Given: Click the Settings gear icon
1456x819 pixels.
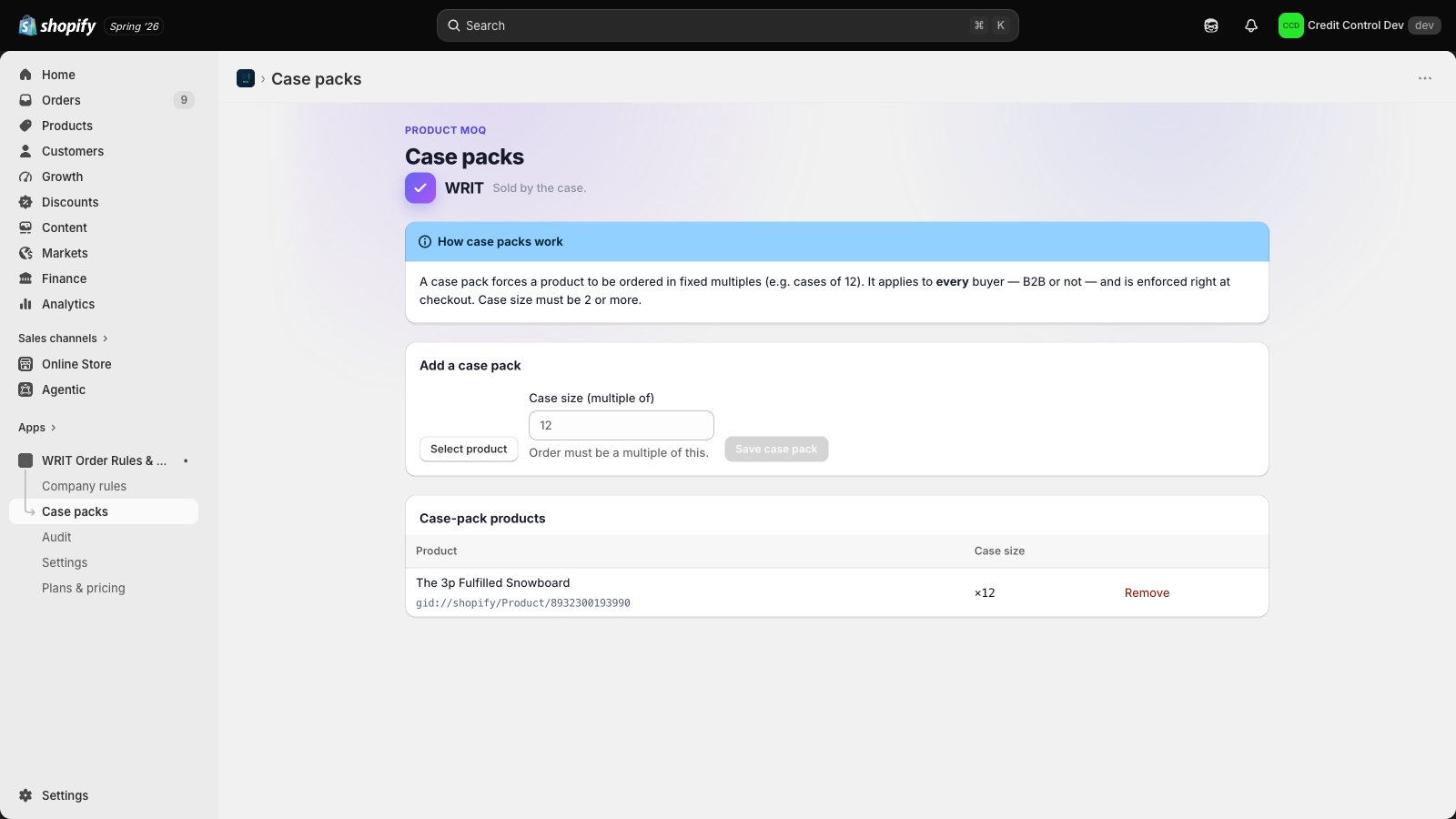Looking at the screenshot, I should pyautogui.click(x=25, y=795).
